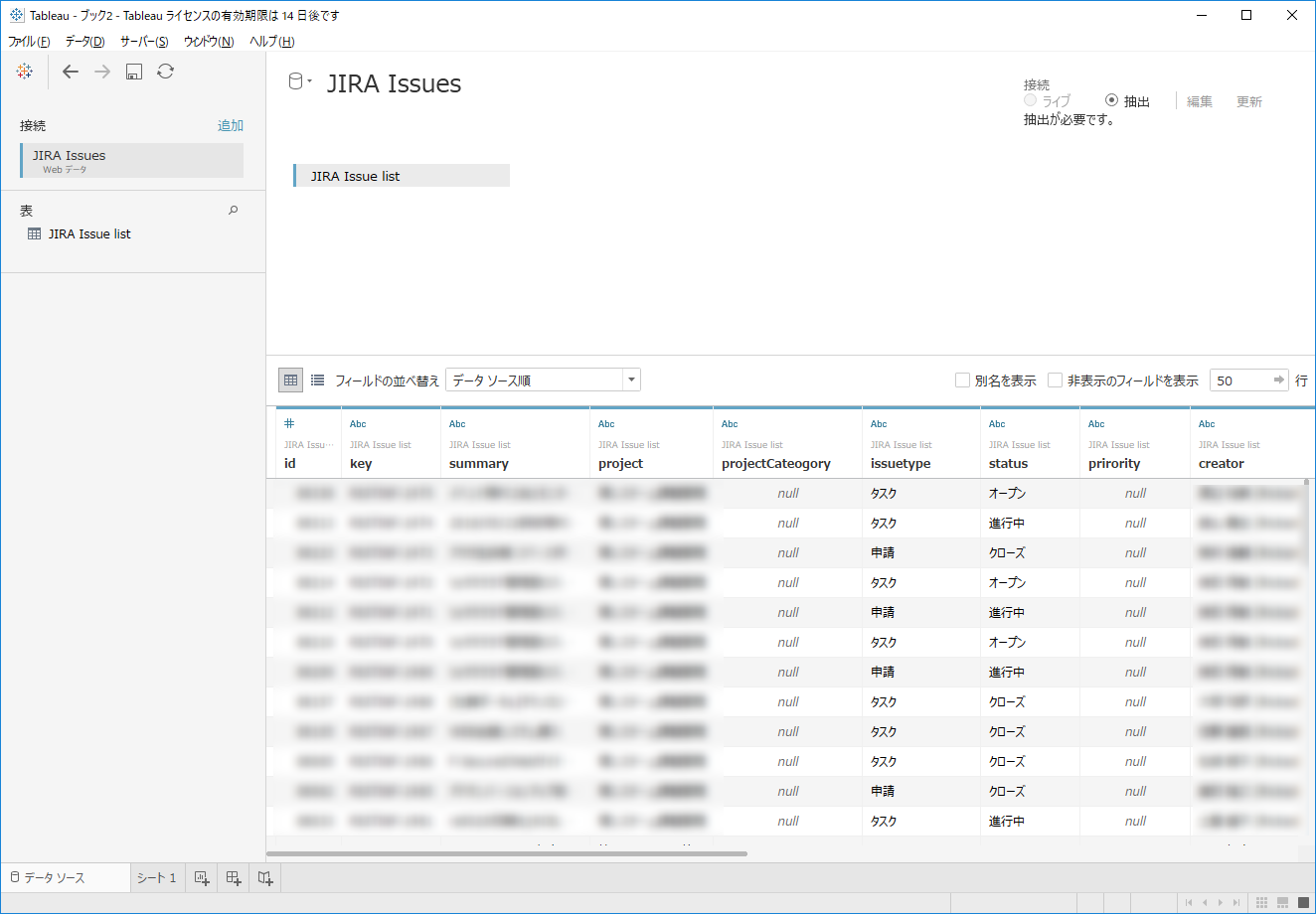Go forward with the right arrow icon

click(102, 72)
